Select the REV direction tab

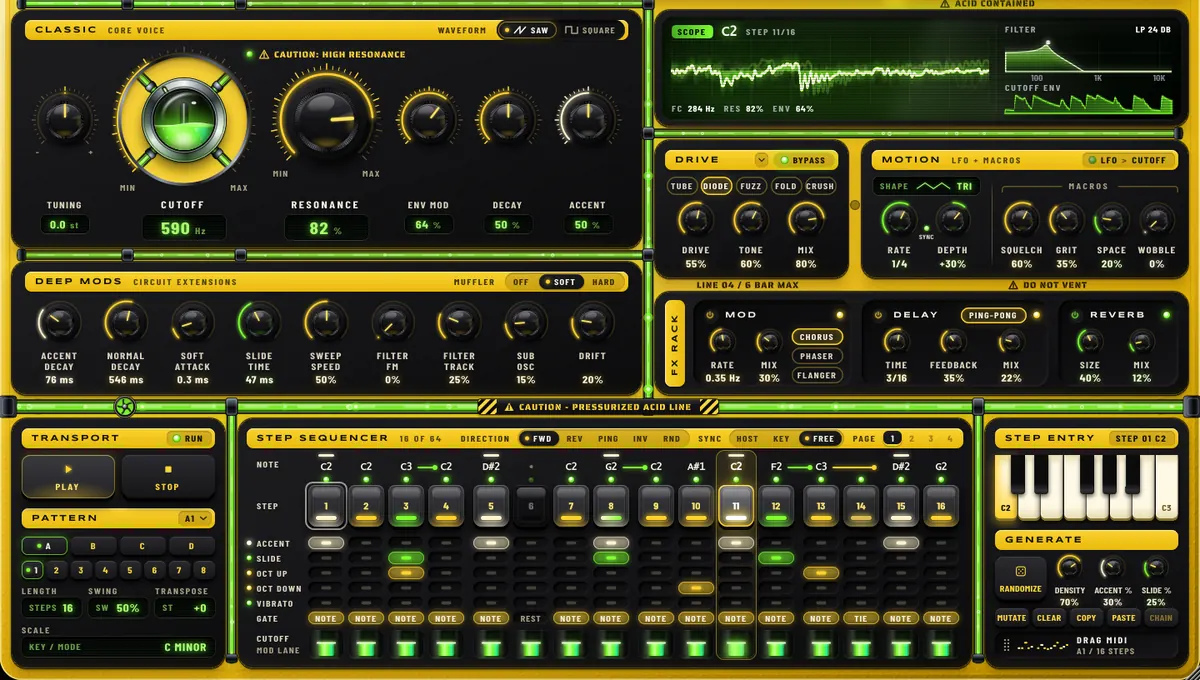click(x=574, y=438)
